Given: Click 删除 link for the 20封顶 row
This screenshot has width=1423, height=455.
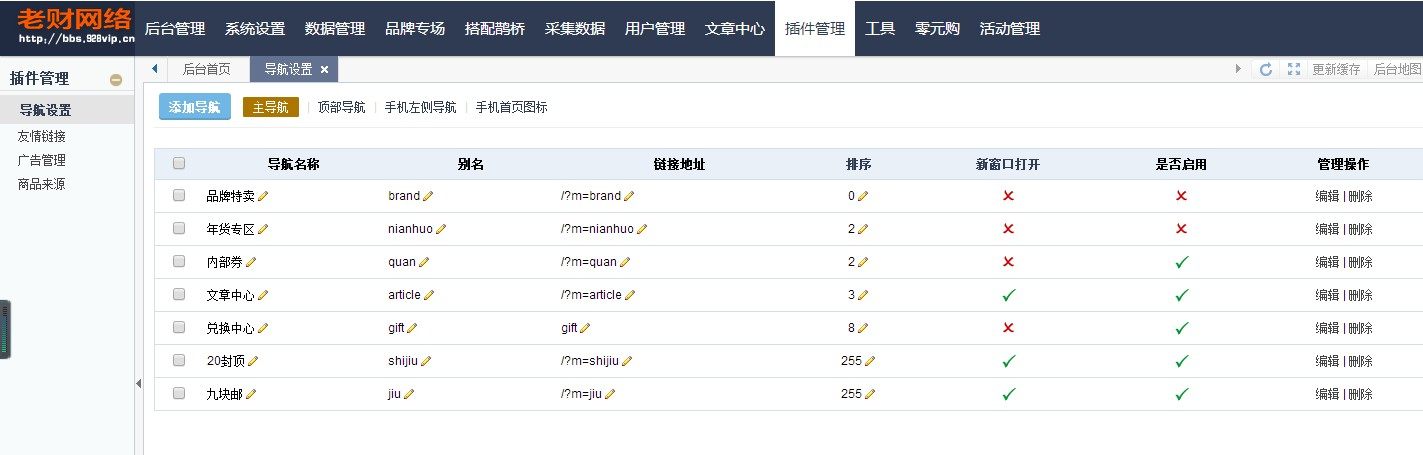Looking at the screenshot, I should click(x=1360, y=361).
